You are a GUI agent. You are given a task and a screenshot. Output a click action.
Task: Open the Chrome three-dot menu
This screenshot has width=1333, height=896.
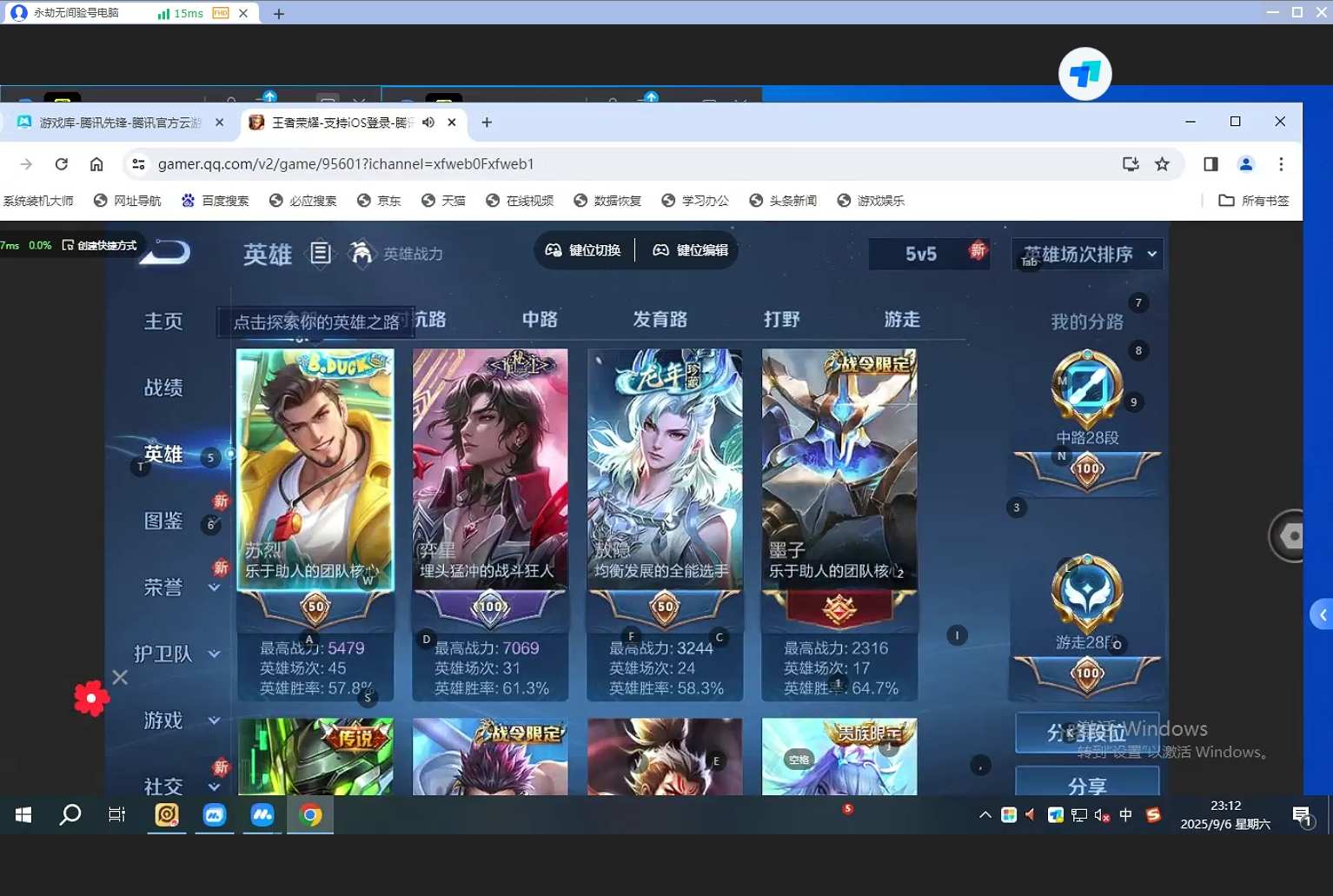tap(1281, 164)
